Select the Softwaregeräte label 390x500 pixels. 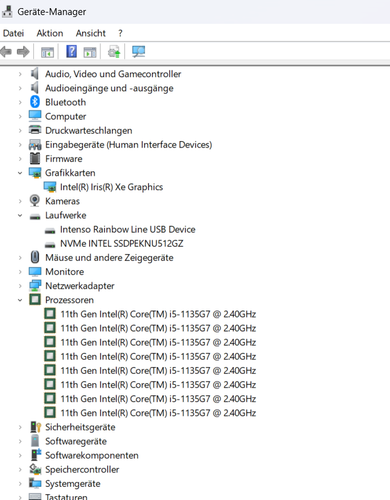[x=76, y=441]
